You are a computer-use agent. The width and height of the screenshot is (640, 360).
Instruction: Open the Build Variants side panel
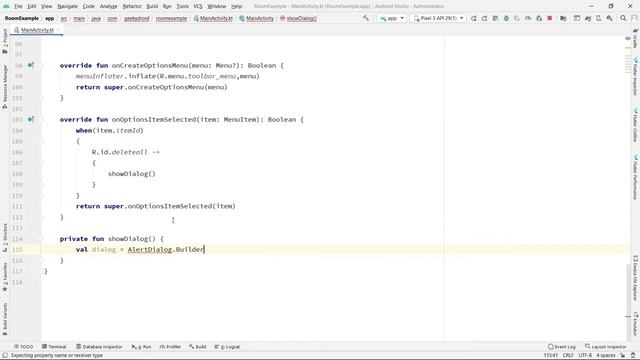(x=5, y=319)
